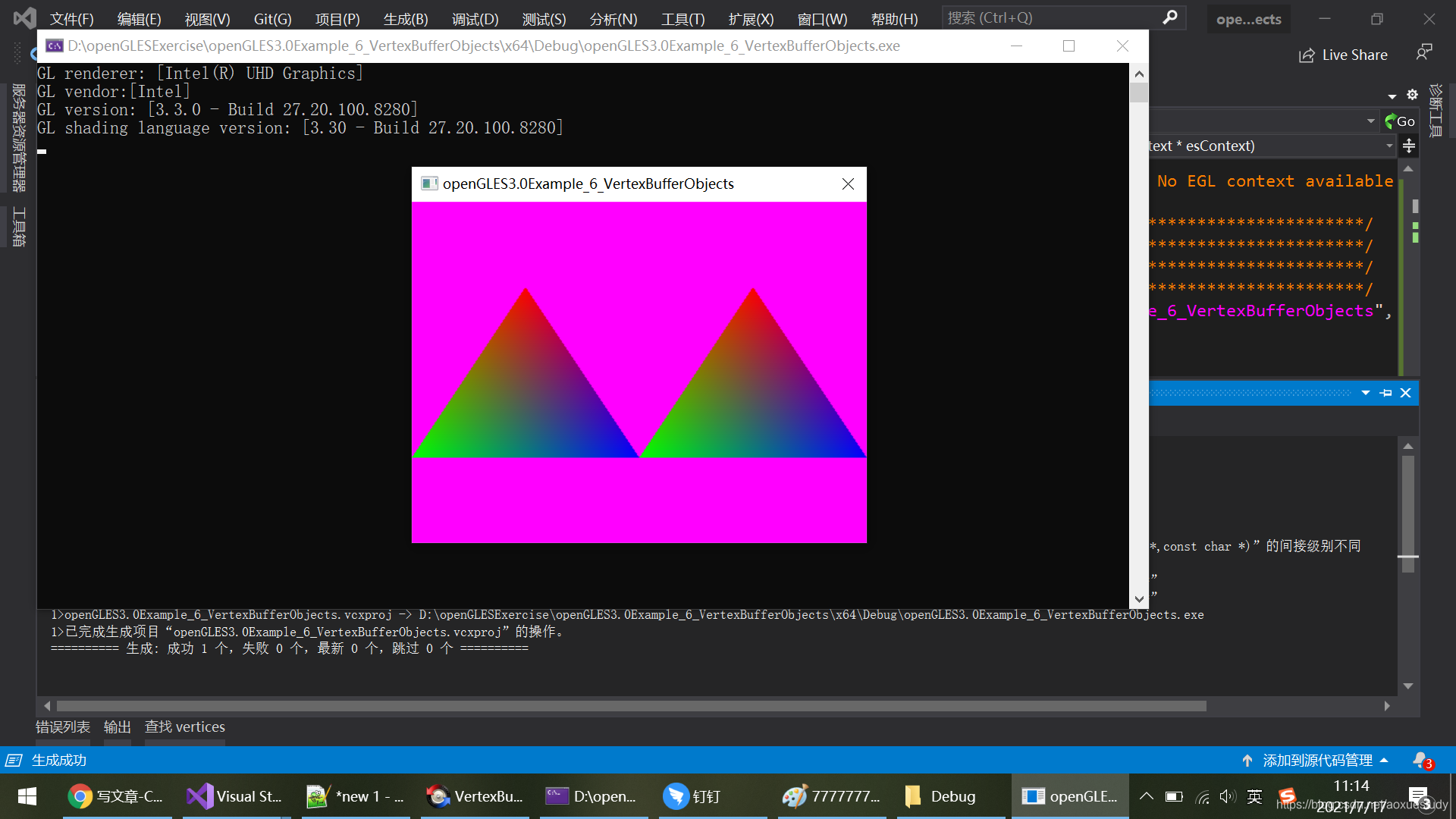The height and width of the screenshot is (819, 1456).
Task: Open the output panel window position dropdown
Action: click(1365, 393)
